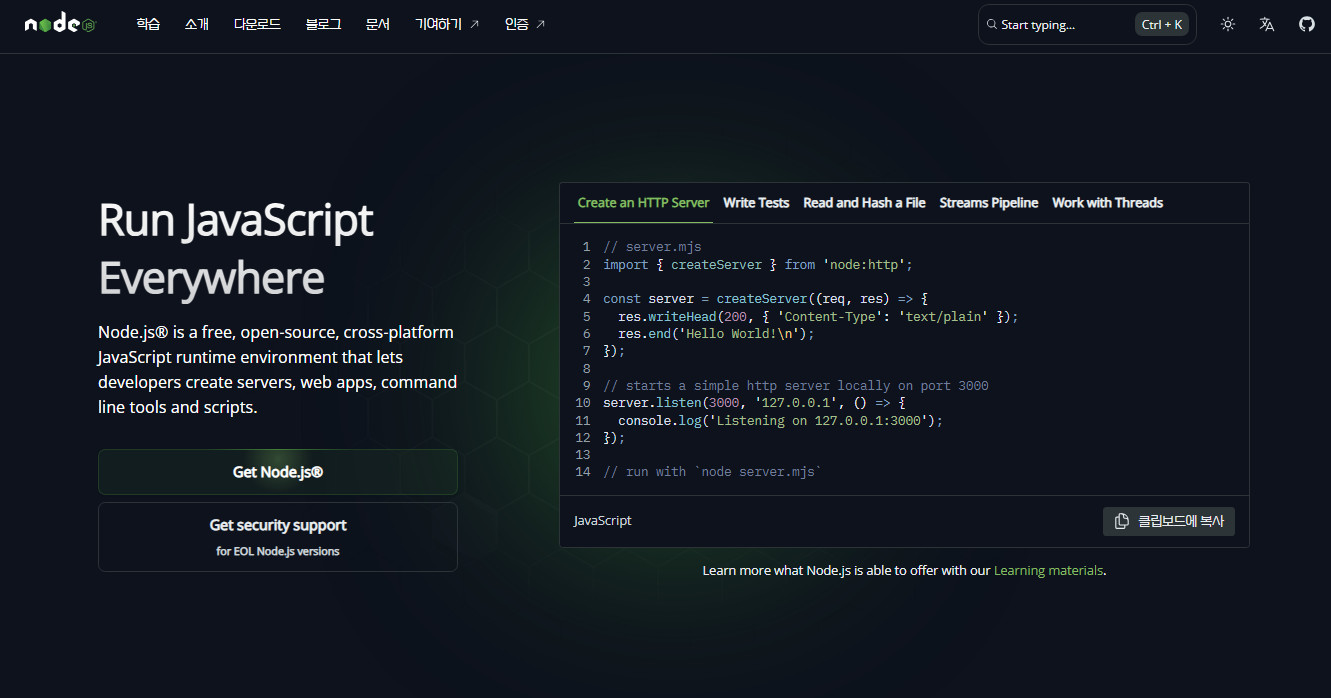
Task: Focus the Start typing search field
Action: 1087,24
